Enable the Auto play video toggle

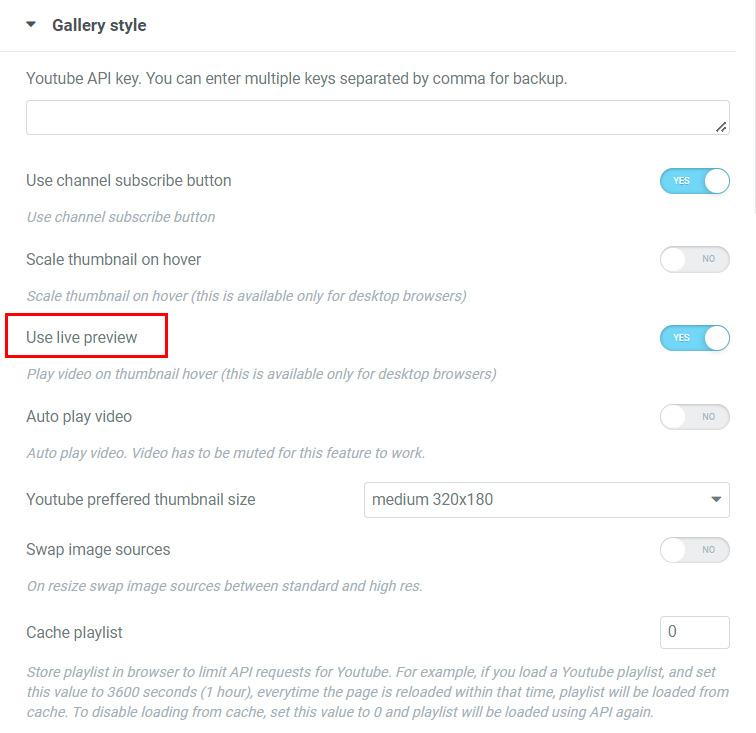tap(695, 416)
